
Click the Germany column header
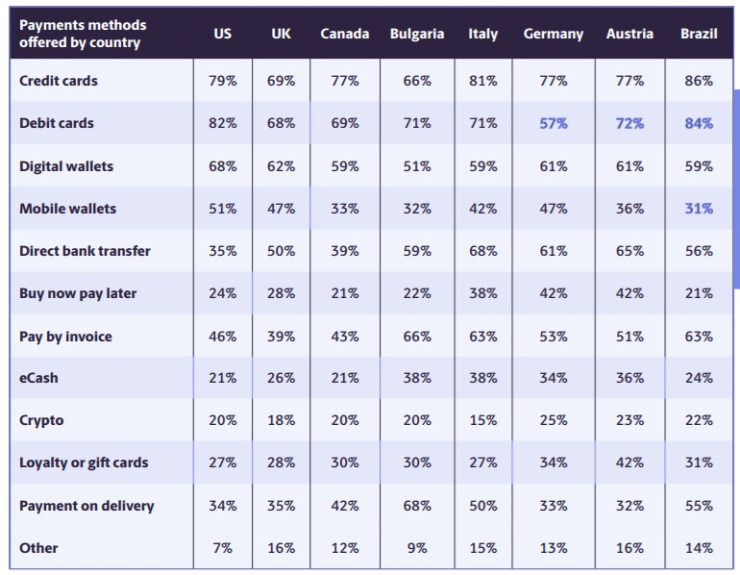(x=553, y=33)
